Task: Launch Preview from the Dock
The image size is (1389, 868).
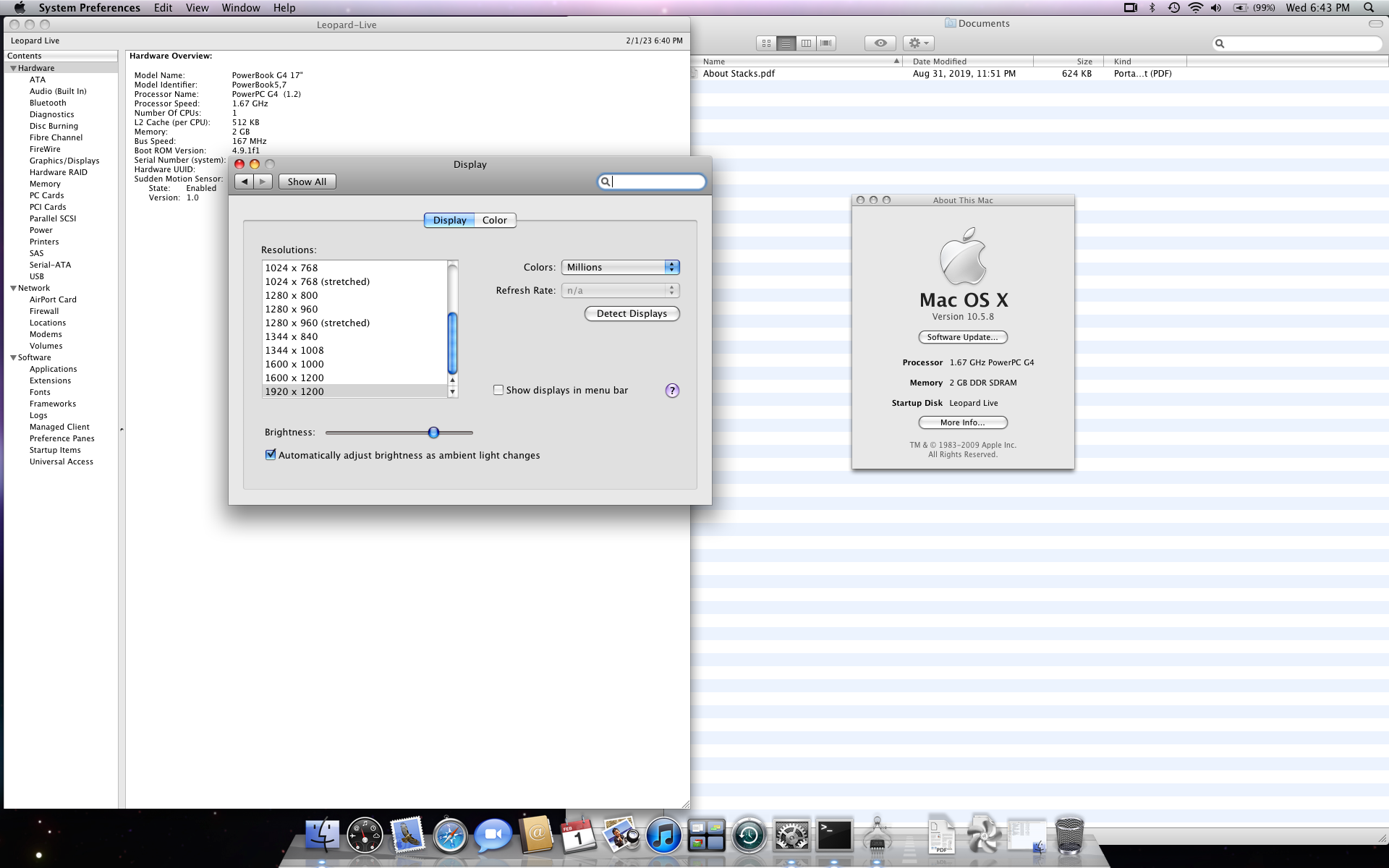Action: pyautogui.click(x=621, y=835)
